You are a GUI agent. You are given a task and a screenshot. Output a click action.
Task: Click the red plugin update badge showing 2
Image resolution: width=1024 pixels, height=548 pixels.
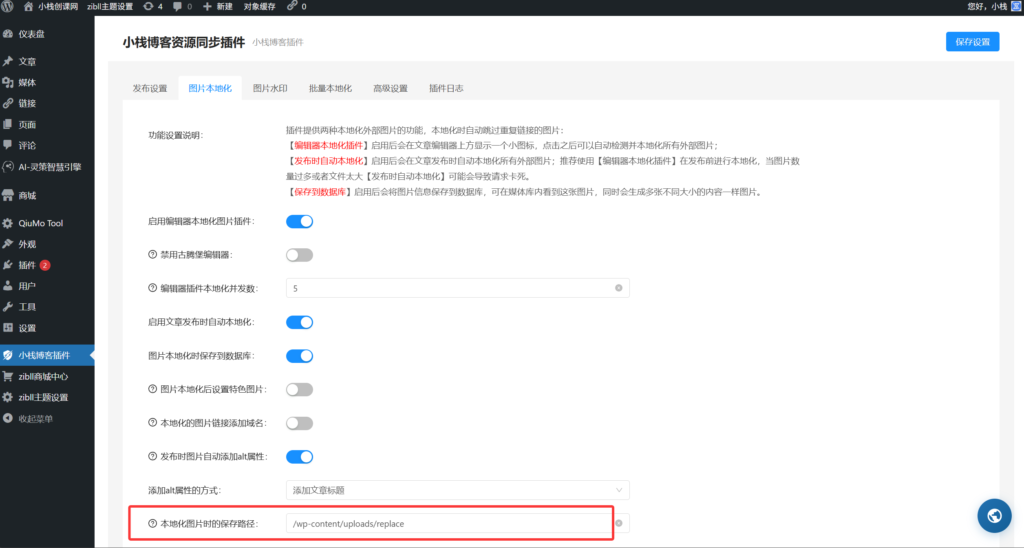point(45,265)
